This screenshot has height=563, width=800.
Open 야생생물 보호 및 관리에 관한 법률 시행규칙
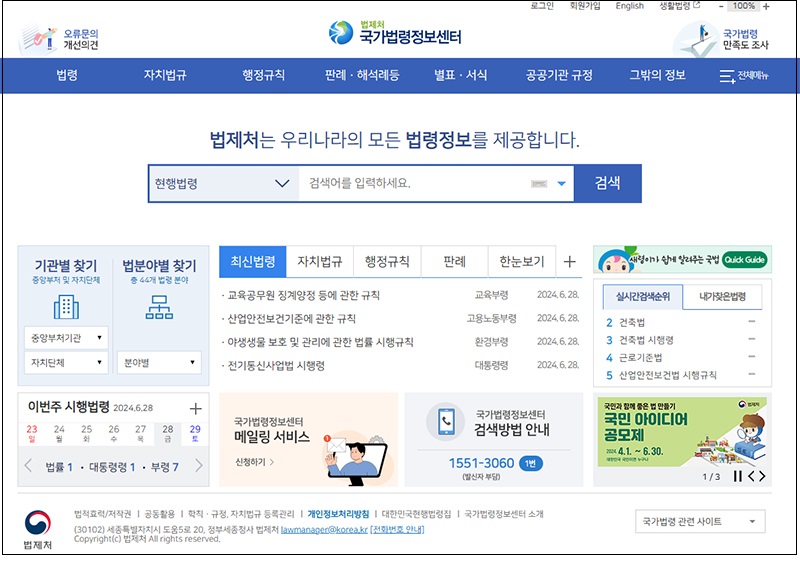pos(320,342)
